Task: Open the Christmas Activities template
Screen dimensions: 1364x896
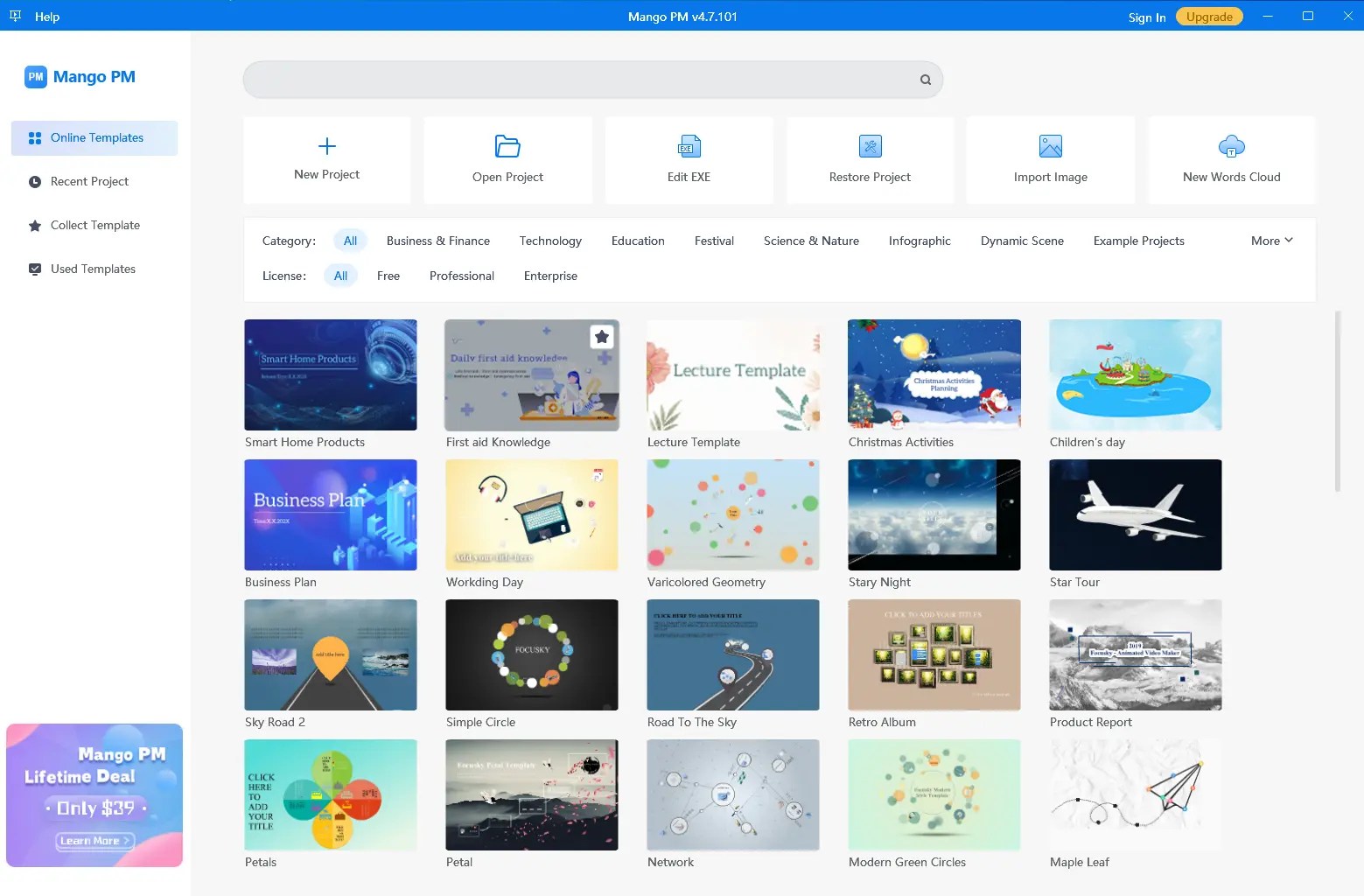Action: click(x=934, y=374)
